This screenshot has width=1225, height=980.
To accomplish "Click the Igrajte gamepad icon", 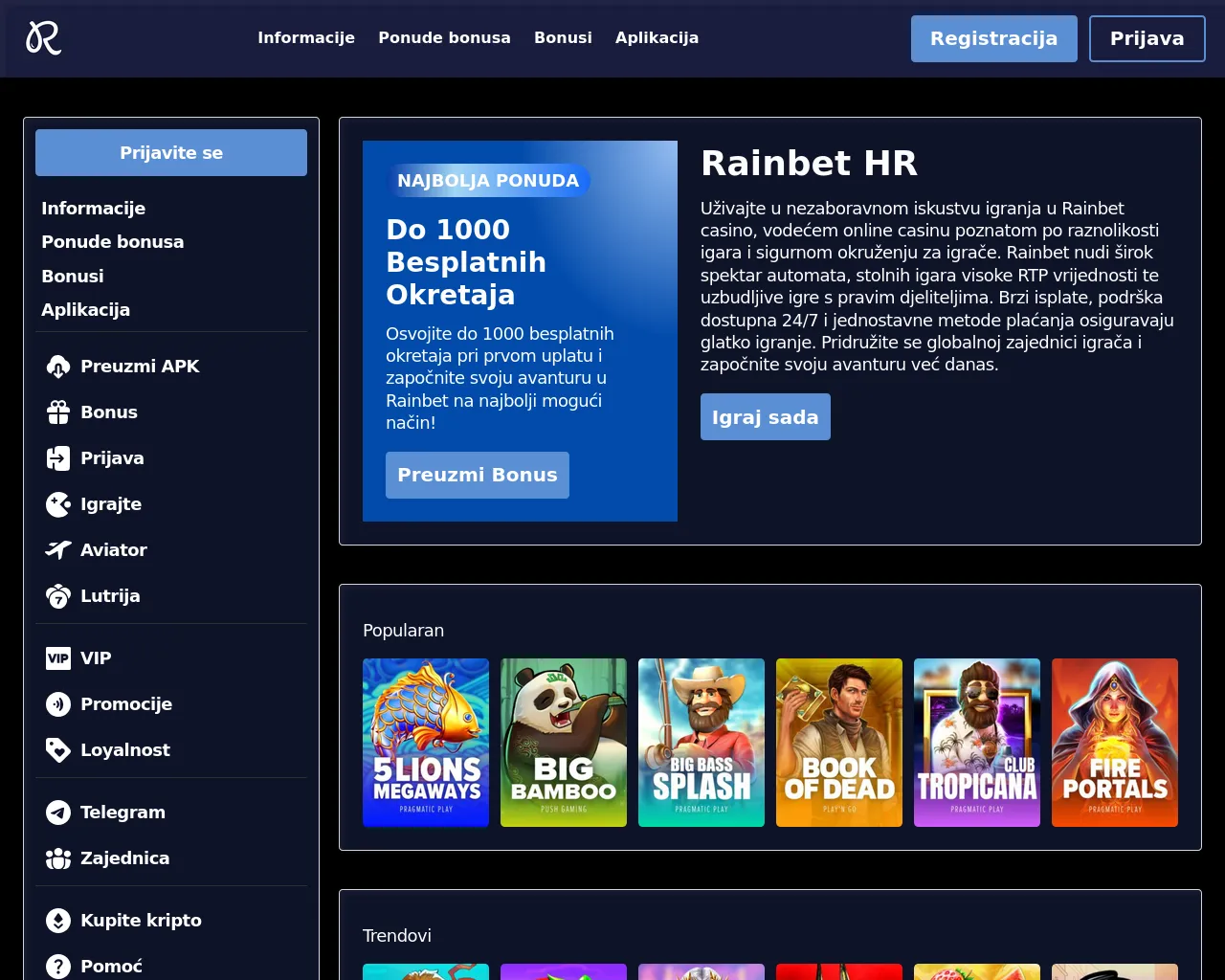I will point(58,504).
